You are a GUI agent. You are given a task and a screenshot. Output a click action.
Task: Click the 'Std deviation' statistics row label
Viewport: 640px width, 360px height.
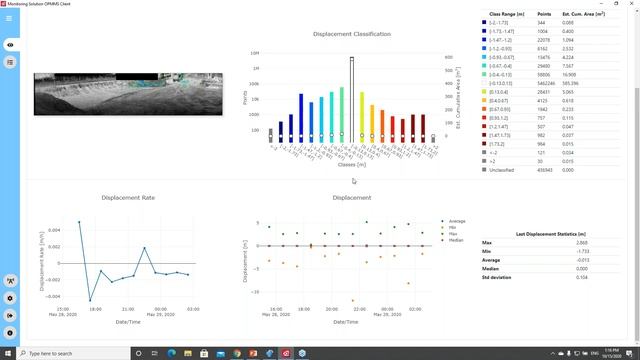[x=496, y=278]
